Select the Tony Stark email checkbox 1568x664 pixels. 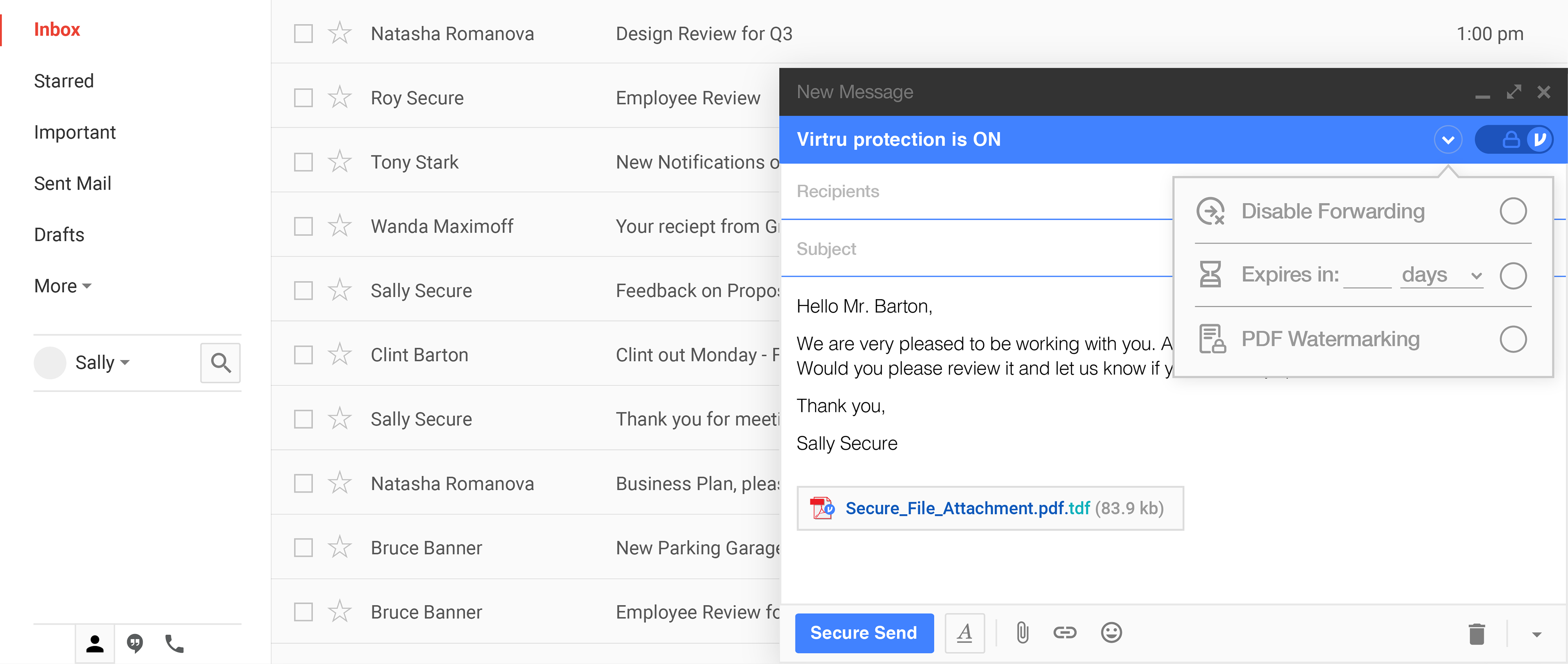pos(303,162)
